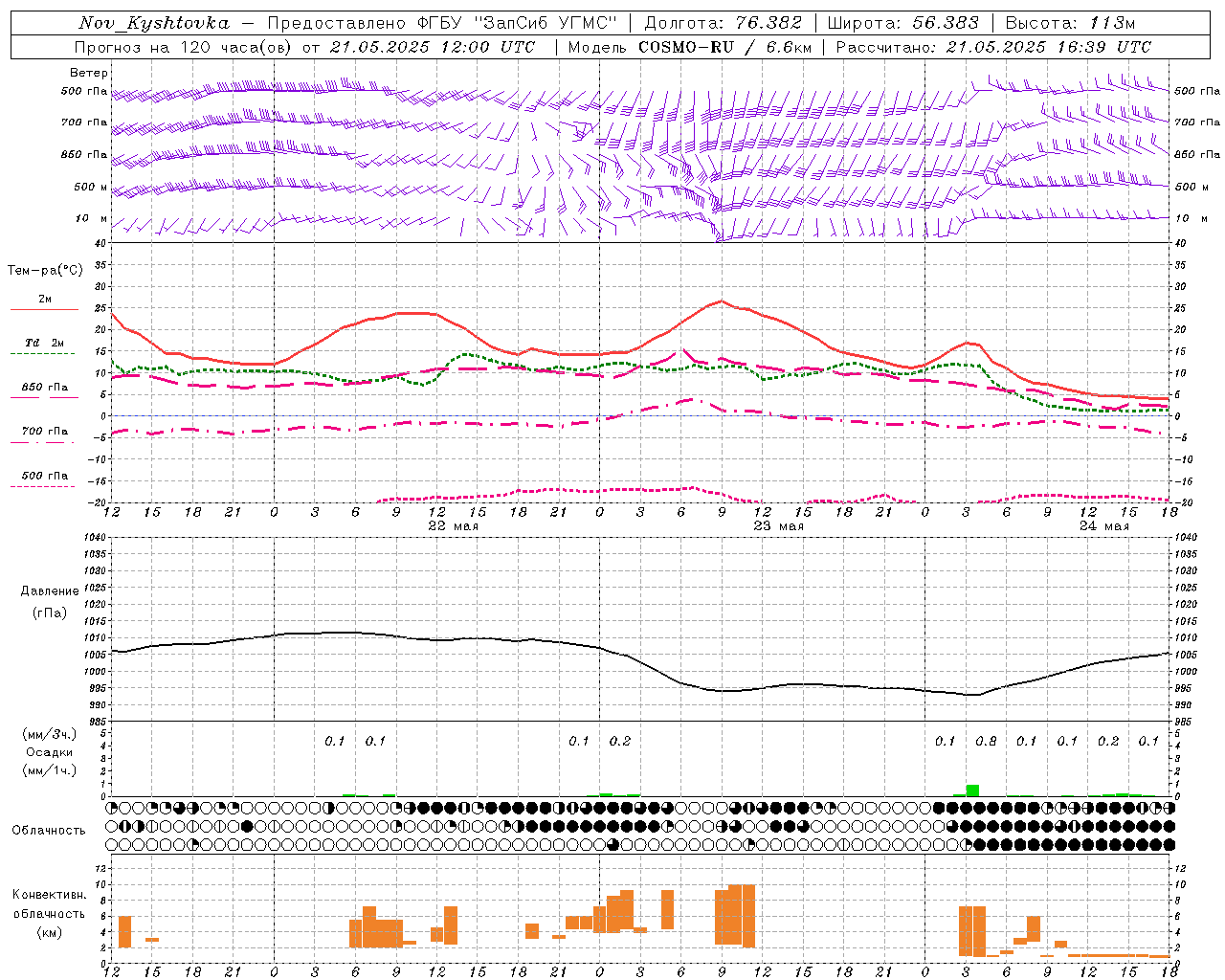Click the Широта: 56.383 latitude value
1225x980 pixels.
point(903,23)
